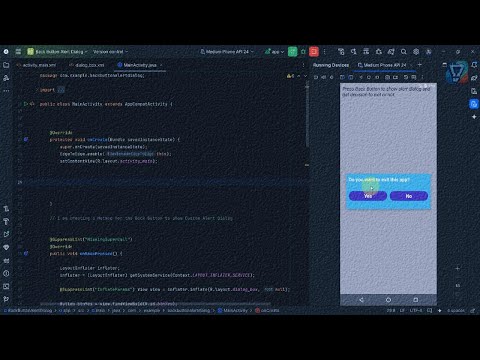
Task: Click the run gutter icon beside class MainActivity
Action: point(26,104)
